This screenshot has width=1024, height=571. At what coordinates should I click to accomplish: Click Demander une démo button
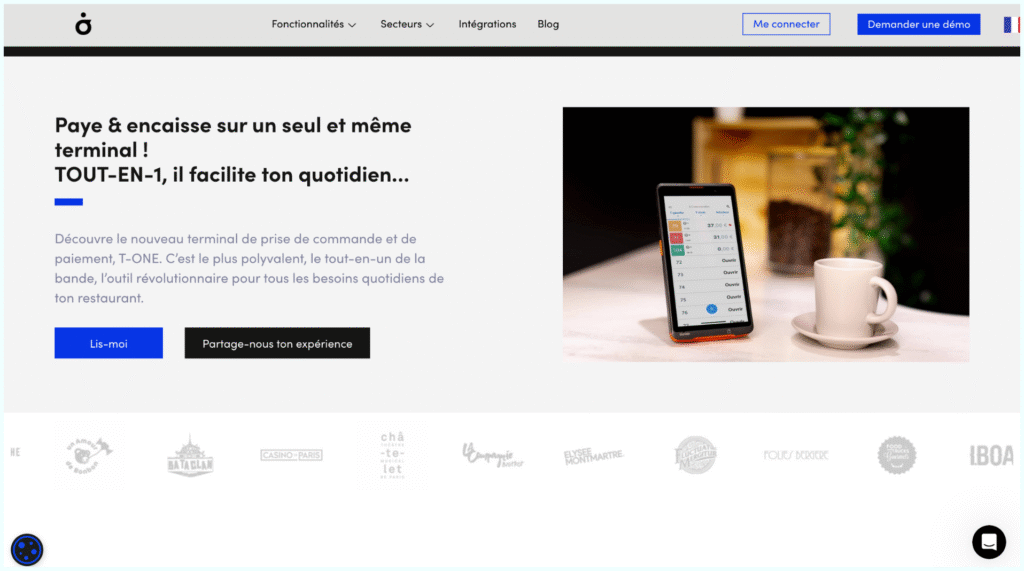click(918, 24)
